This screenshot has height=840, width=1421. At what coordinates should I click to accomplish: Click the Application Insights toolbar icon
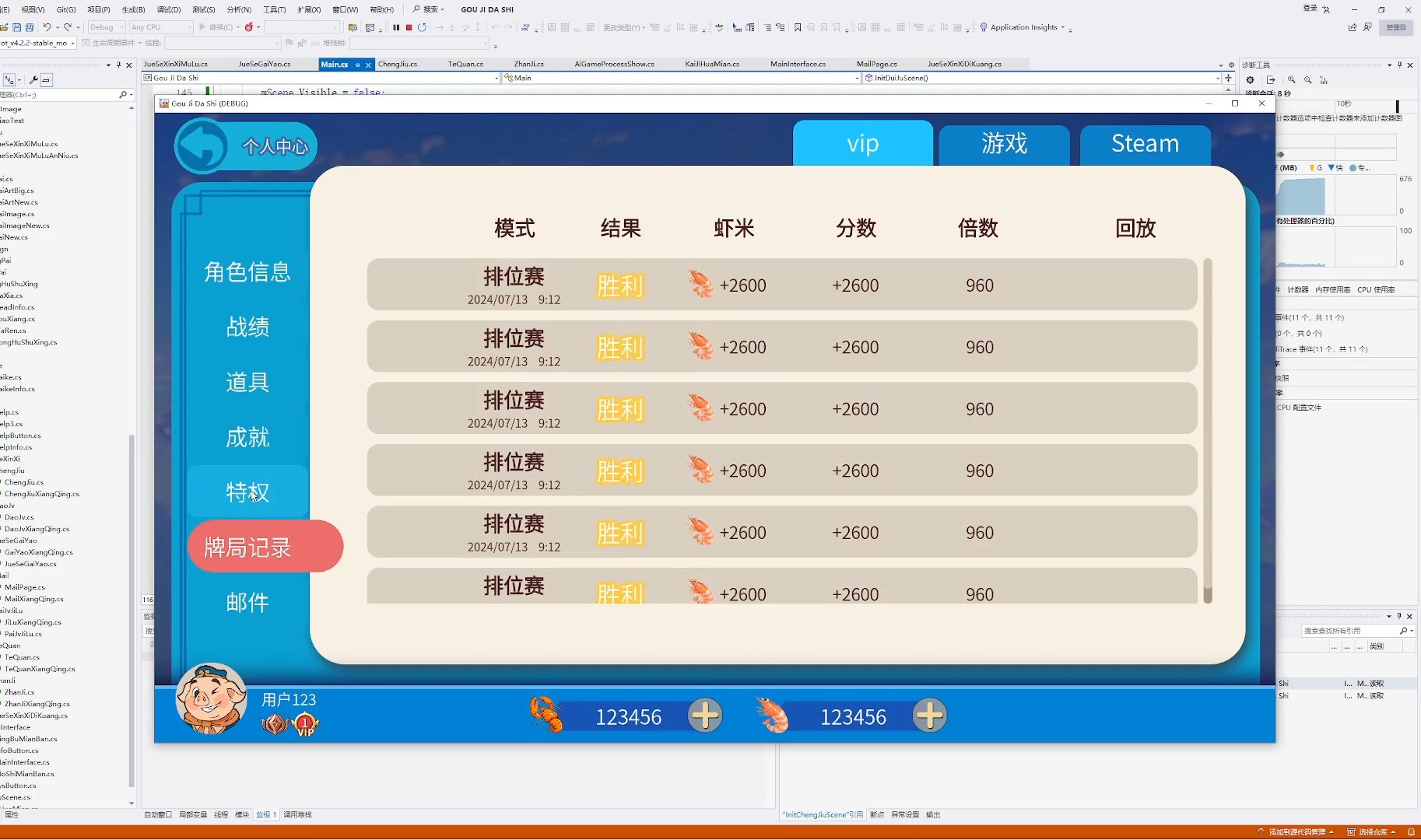(982, 26)
